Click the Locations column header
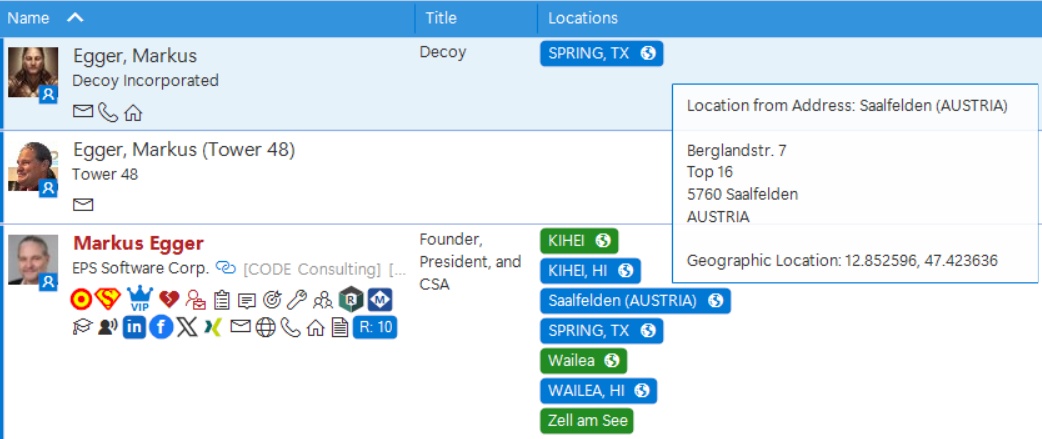 583,18
